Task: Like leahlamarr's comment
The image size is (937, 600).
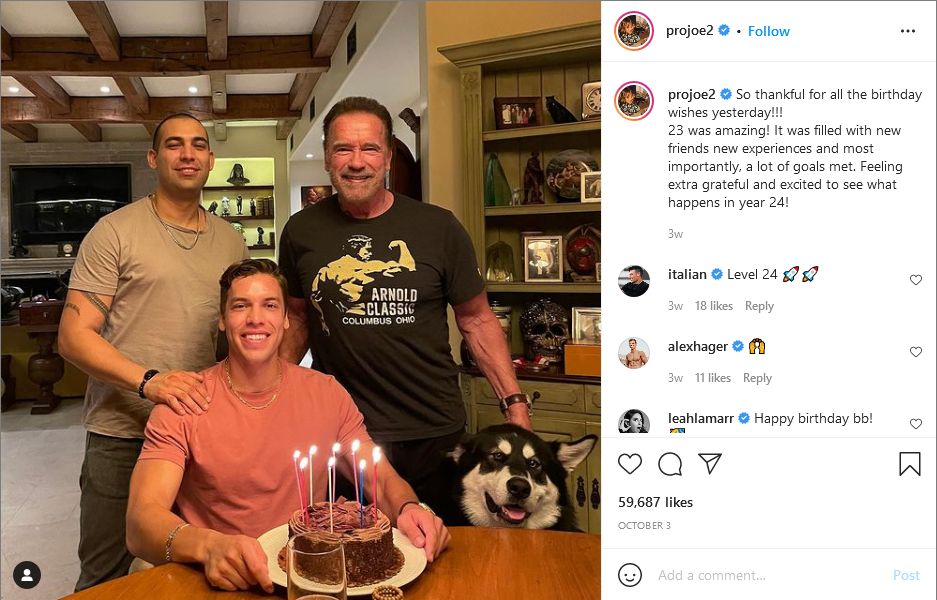Action: (915, 423)
